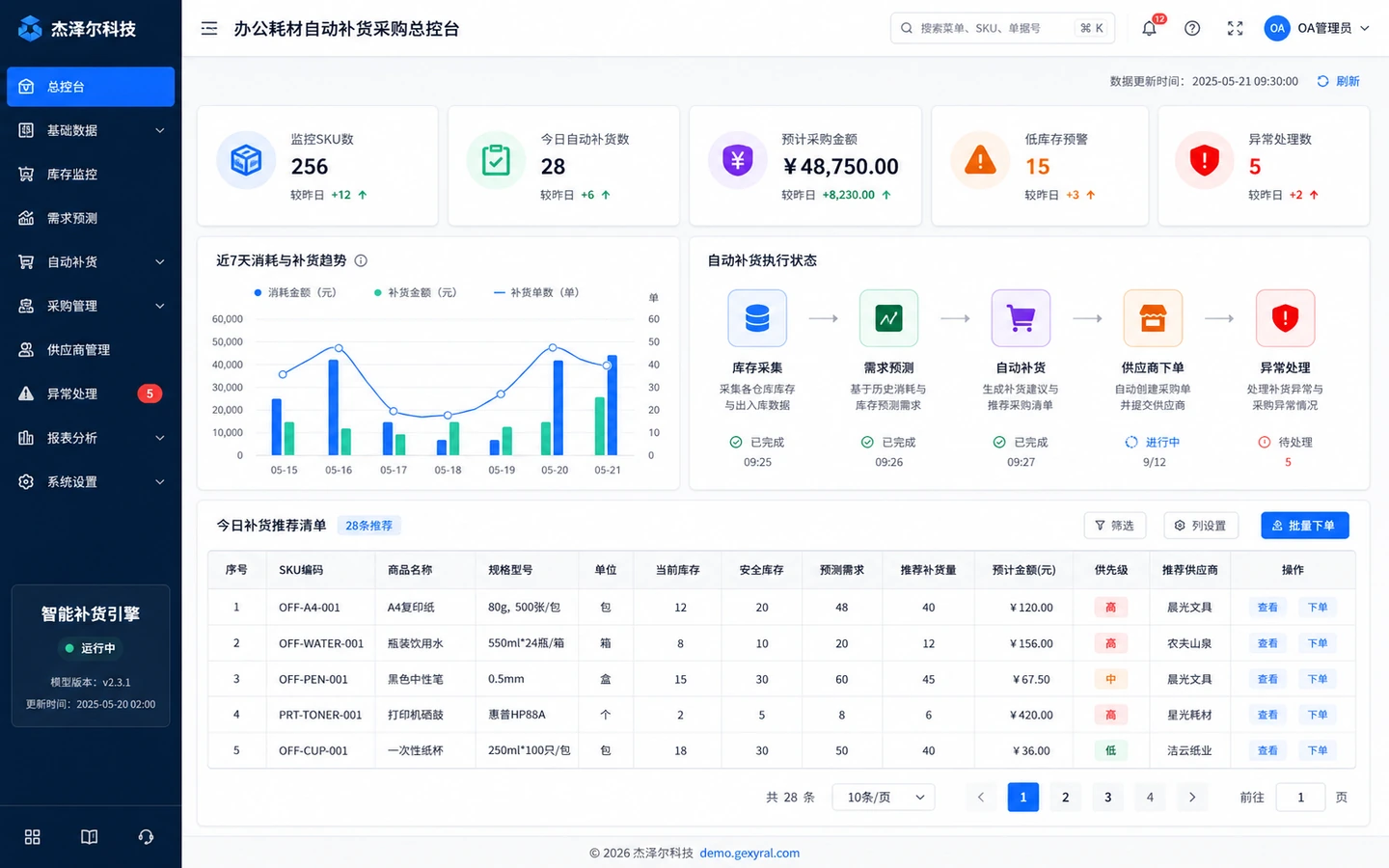Go to 总控台 in the sidebar
Image resolution: width=1389 pixels, height=868 pixels.
(x=91, y=87)
